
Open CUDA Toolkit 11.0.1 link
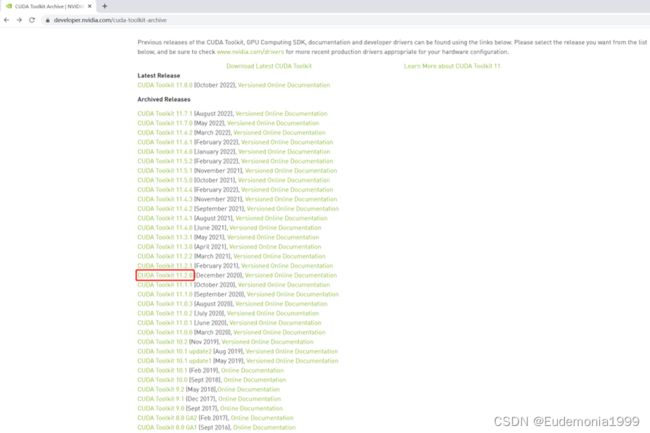[x=165, y=323]
